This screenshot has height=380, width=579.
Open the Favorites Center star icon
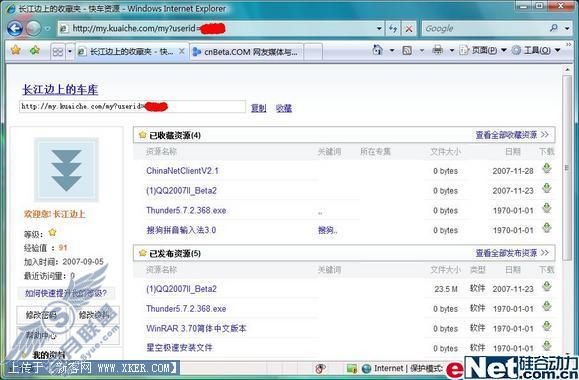[16, 50]
